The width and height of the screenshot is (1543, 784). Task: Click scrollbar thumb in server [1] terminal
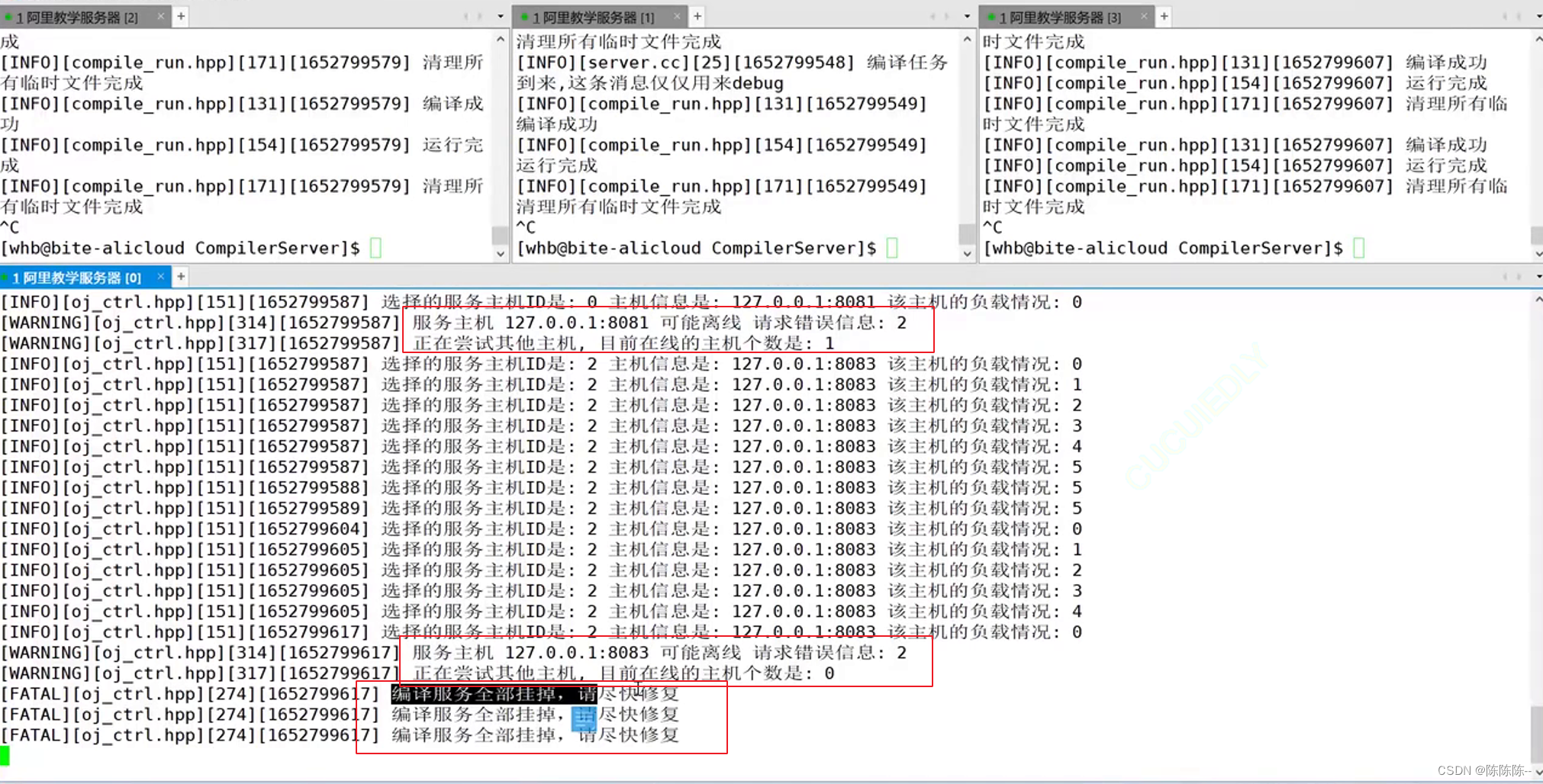point(967,233)
